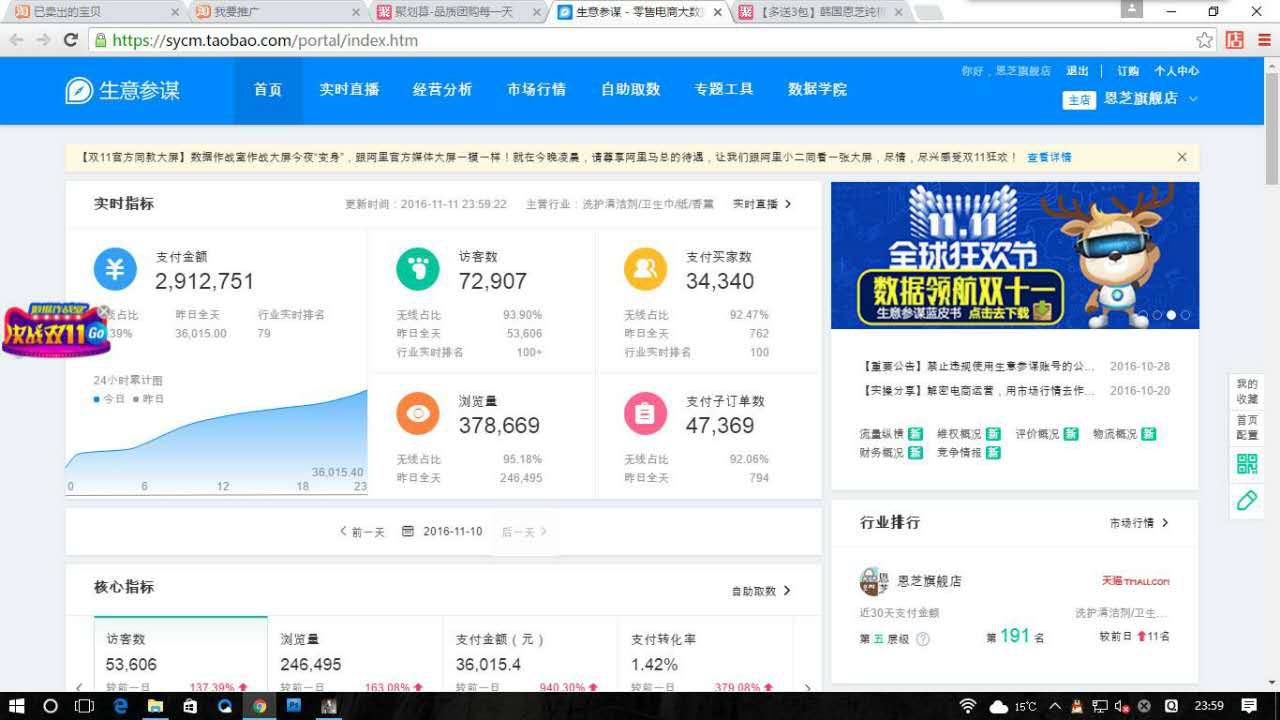Open the 经营分析 navigation tab
Viewport: 1280px width, 720px height.
[x=442, y=89]
